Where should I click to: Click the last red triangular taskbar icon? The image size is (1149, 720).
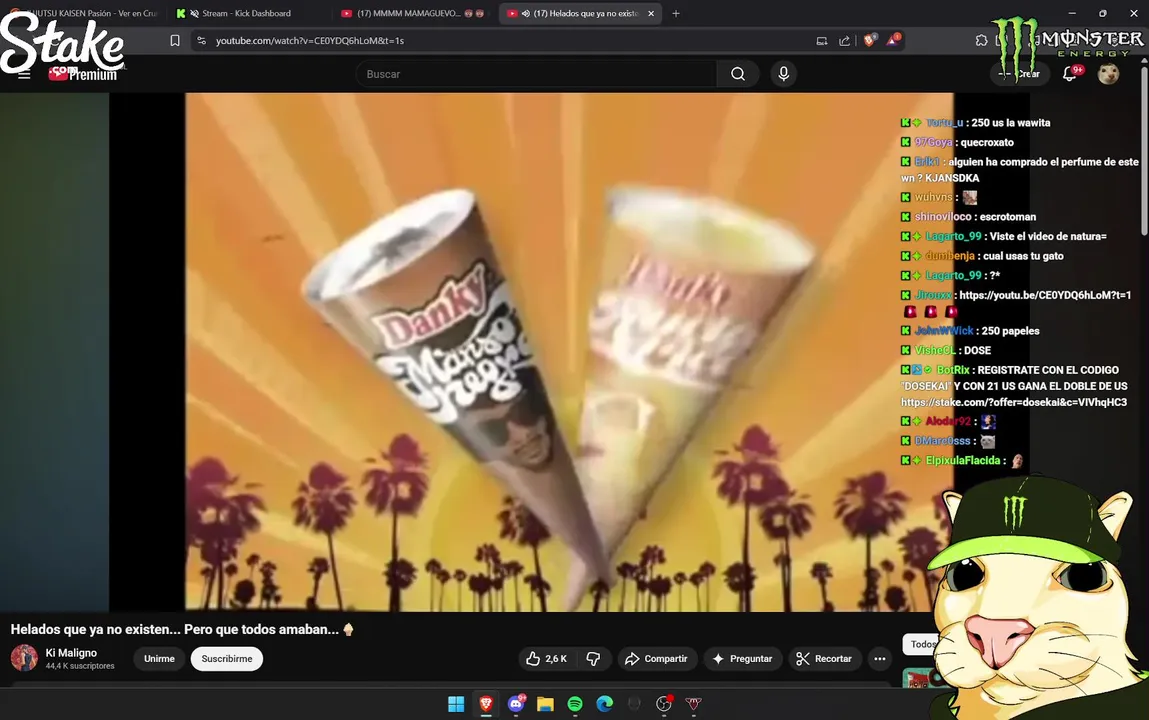click(x=693, y=704)
